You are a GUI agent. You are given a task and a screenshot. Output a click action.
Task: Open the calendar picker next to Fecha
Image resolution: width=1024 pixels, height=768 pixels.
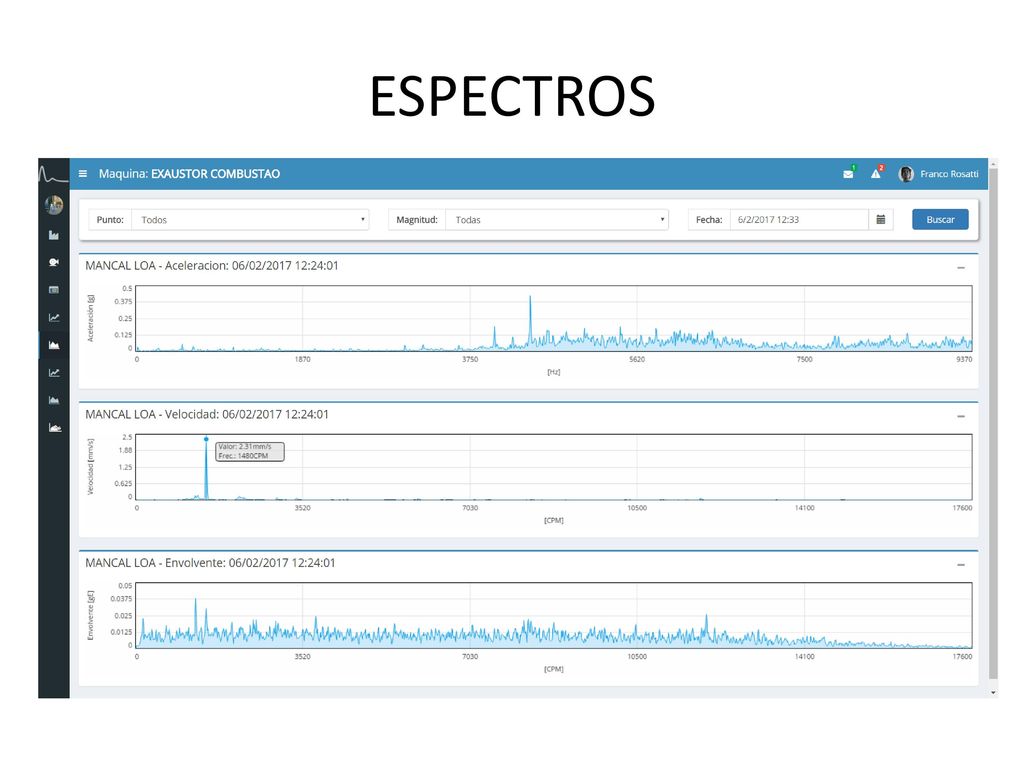pyautogui.click(x=880, y=219)
